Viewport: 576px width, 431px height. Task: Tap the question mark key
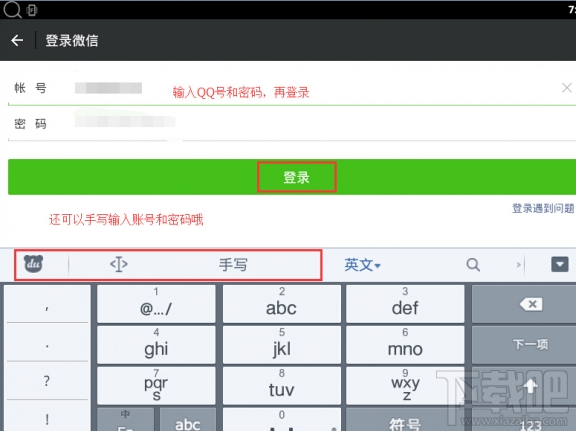coord(47,381)
